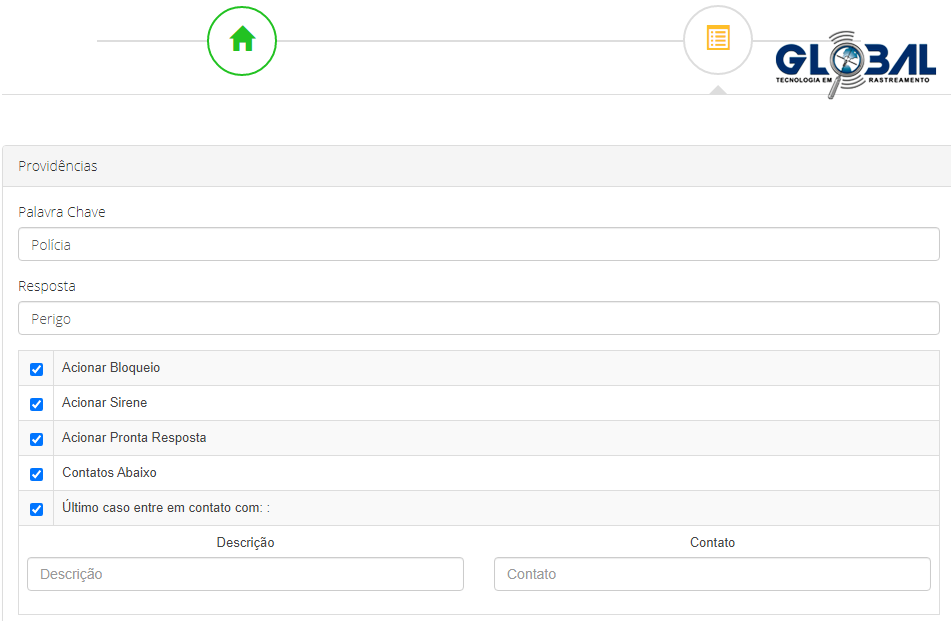The width and height of the screenshot is (951, 621).
Task: Click the 'Acionar Pronta Resposta' row text
Action: pyautogui.click(x=134, y=438)
